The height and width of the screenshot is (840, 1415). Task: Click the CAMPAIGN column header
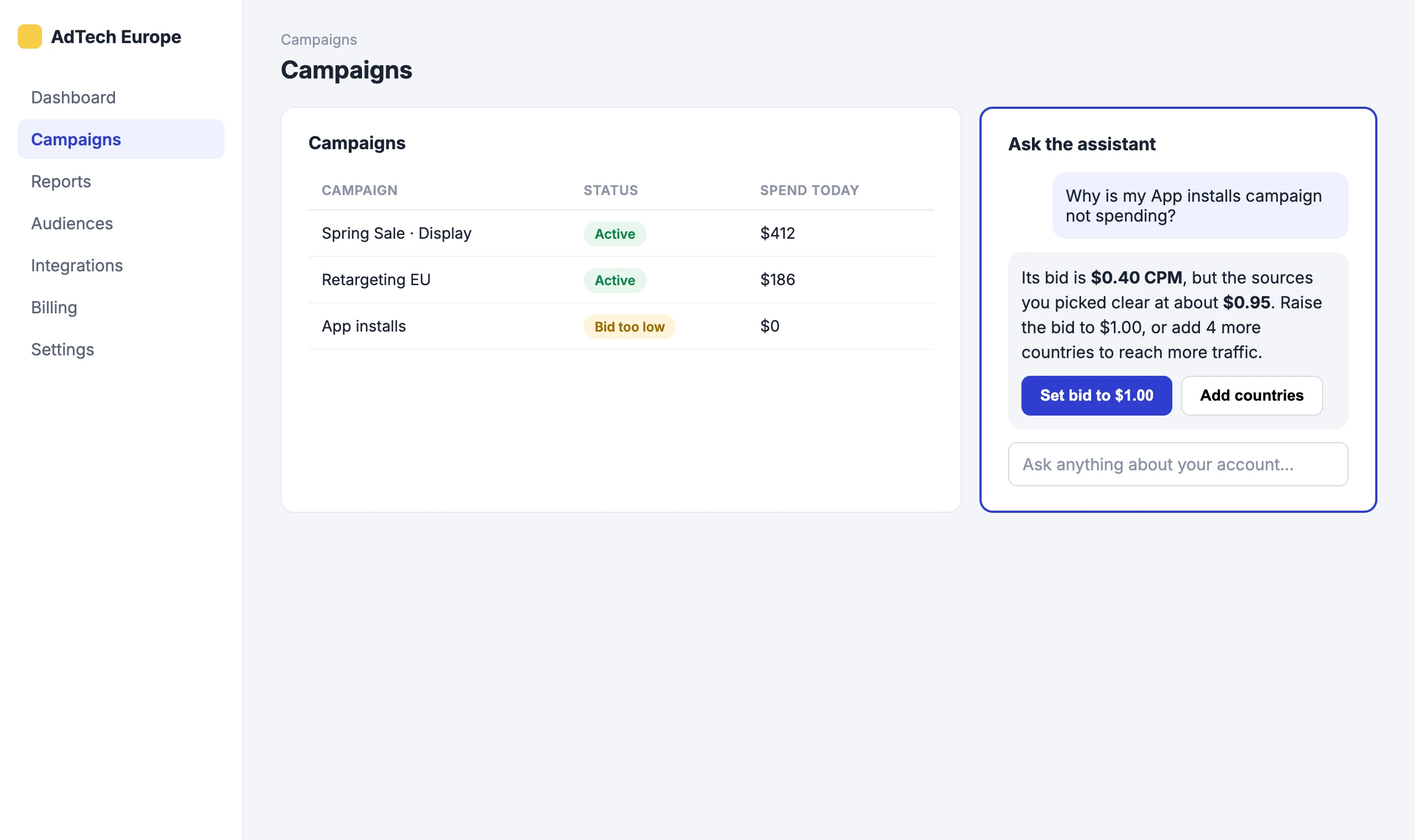click(x=359, y=190)
